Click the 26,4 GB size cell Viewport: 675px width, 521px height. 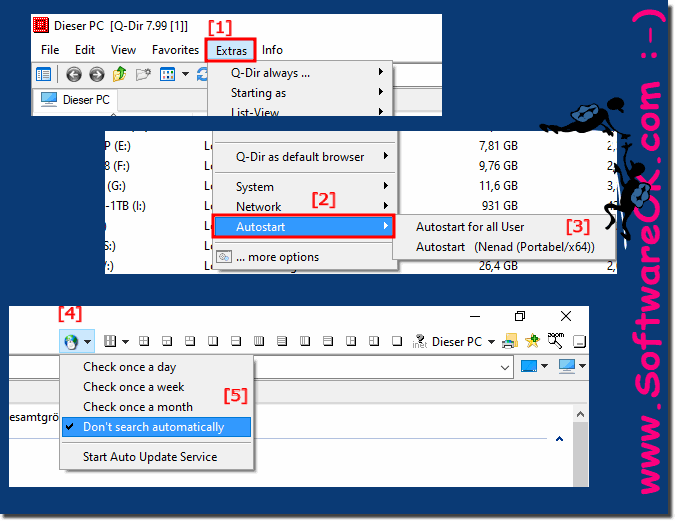[x=498, y=266]
